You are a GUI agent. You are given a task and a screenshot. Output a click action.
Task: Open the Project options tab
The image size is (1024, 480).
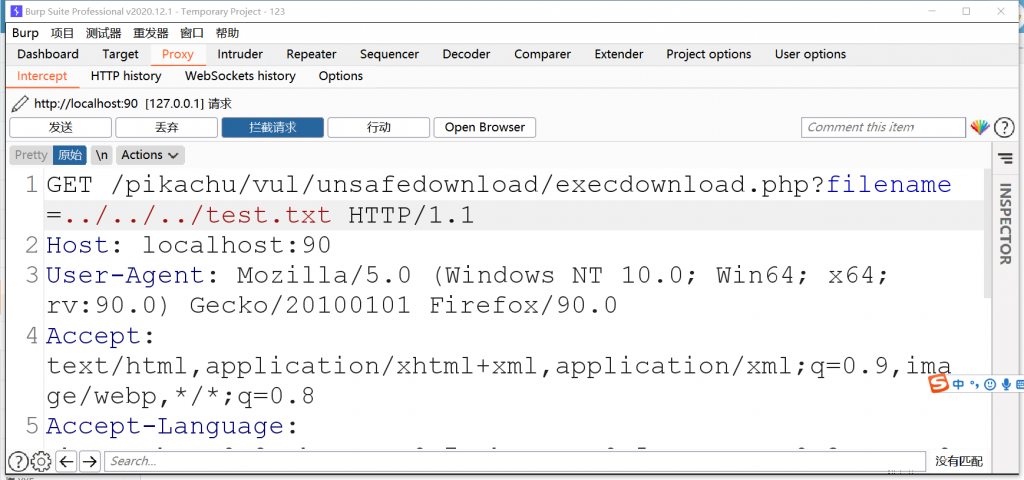pos(709,54)
